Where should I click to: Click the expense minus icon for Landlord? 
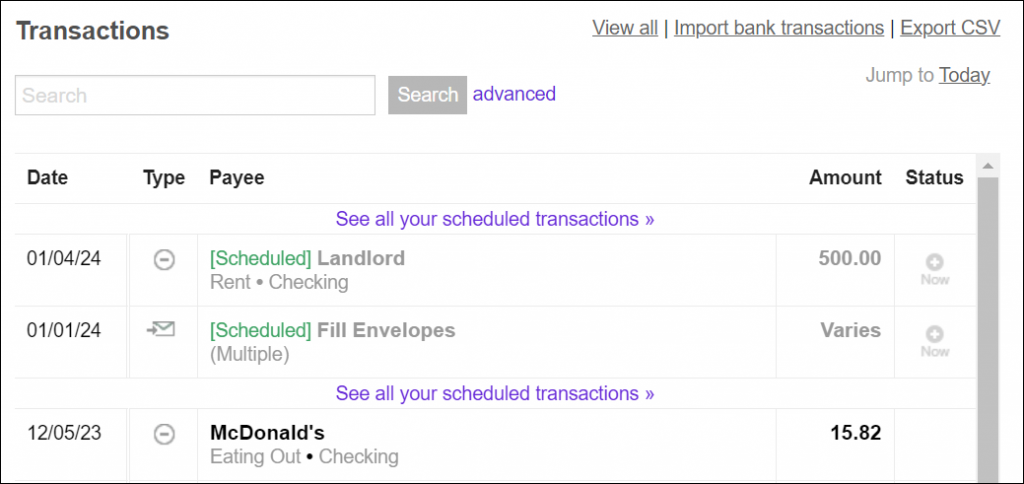pyautogui.click(x=163, y=260)
